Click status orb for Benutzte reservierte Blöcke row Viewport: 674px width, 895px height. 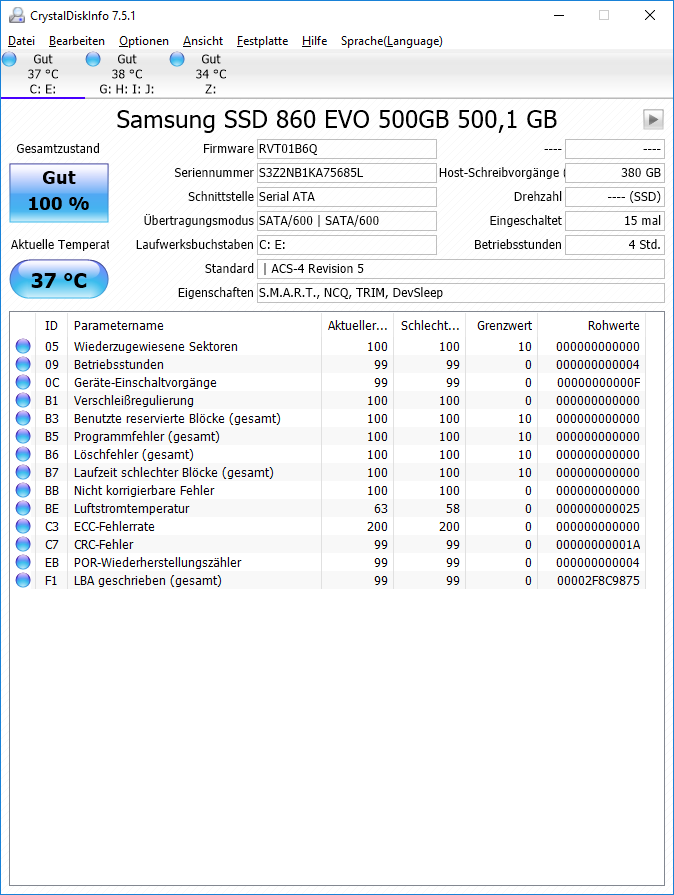23,418
